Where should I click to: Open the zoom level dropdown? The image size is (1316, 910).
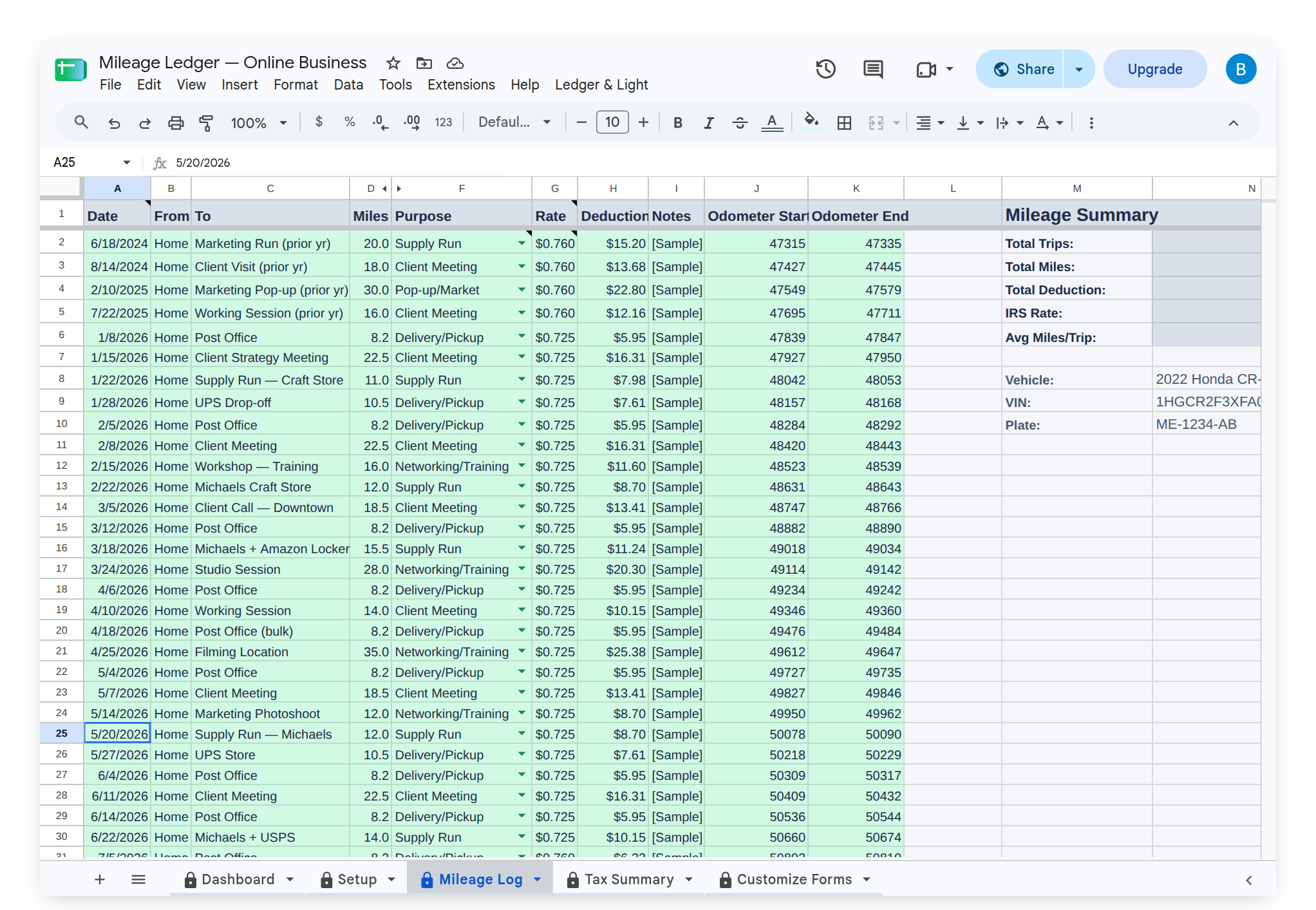pyautogui.click(x=259, y=122)
